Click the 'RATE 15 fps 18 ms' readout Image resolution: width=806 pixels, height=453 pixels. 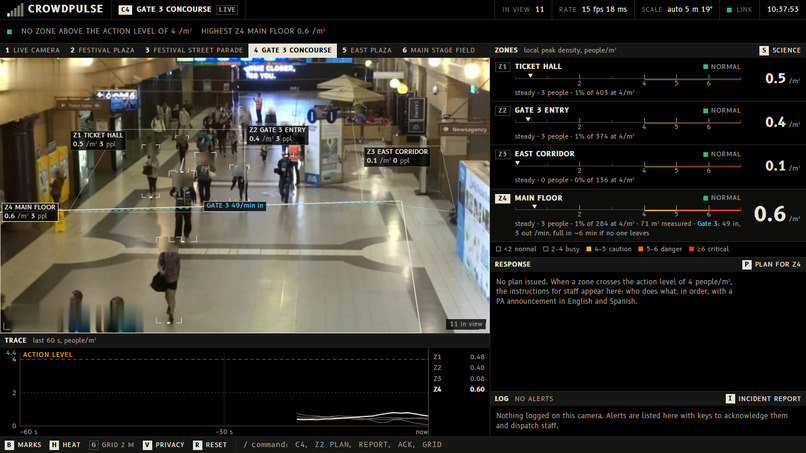click(593, 9)
